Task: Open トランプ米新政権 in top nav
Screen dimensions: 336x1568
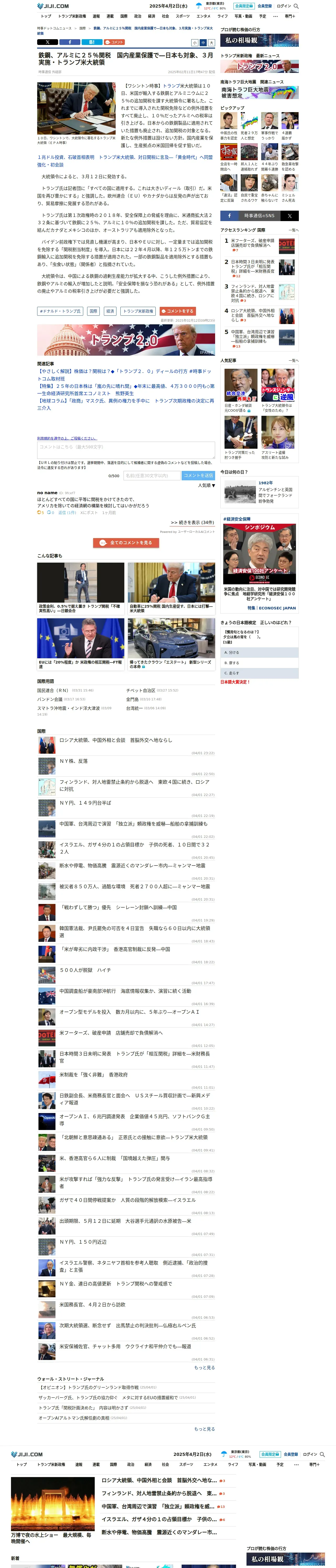Action: 72,16
